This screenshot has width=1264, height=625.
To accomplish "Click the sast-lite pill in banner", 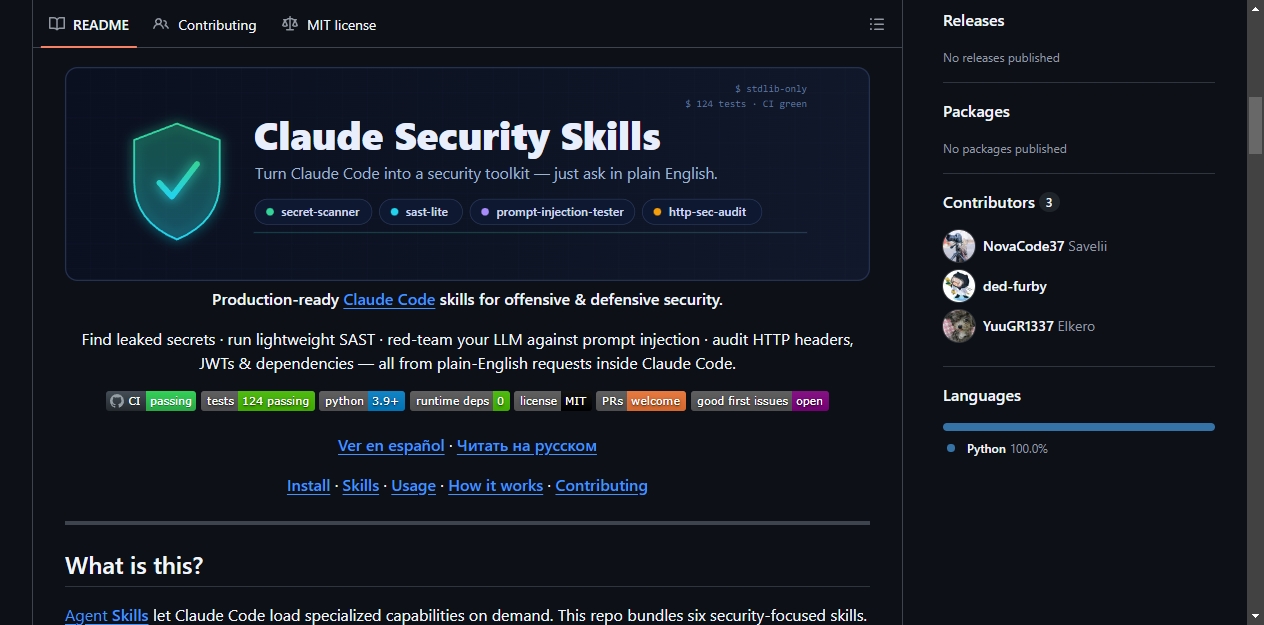I will pos(420,212).
